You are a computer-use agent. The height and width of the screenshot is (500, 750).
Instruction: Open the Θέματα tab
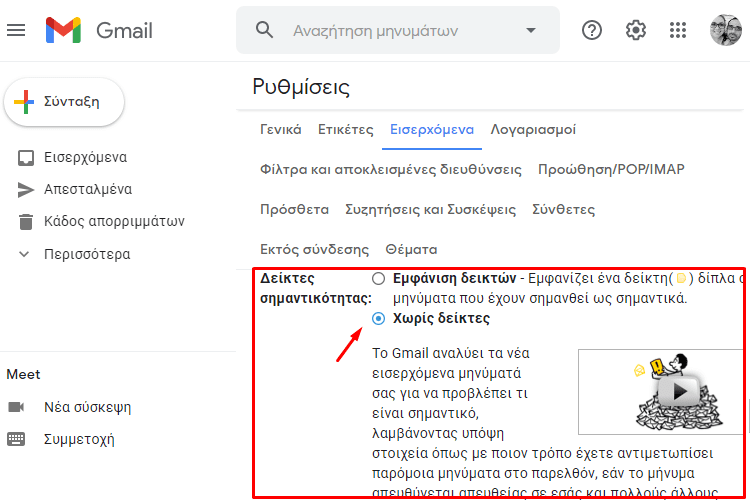coord(411,250)
